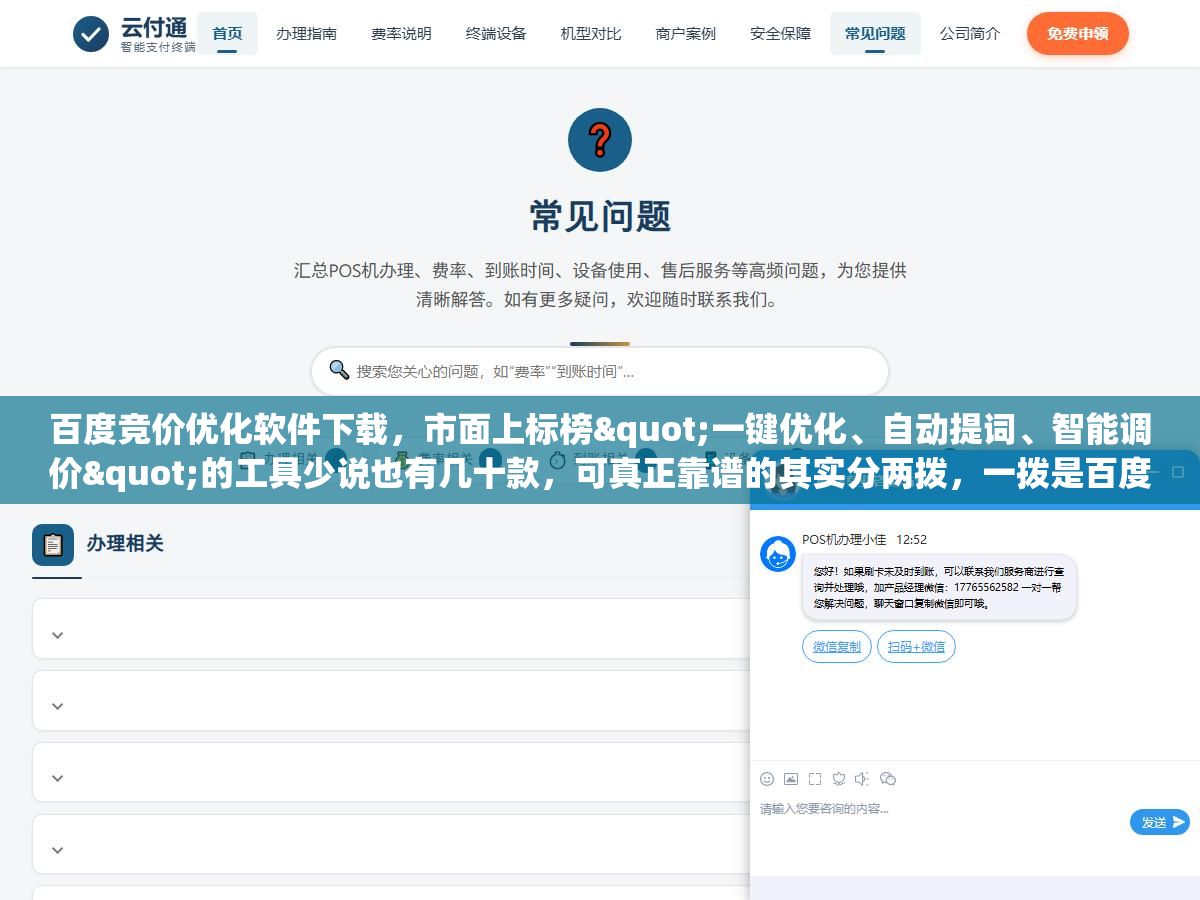Viewport: 1200px width, 900px height.
Task: Open the emoji picker in chat toolbar
Action: (767, 779)
